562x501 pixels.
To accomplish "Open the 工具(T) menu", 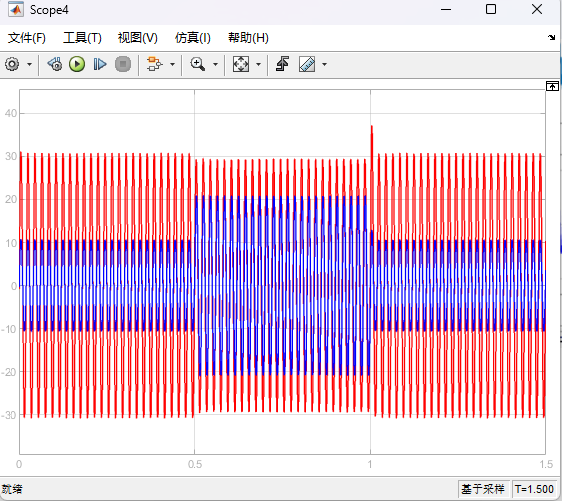I will (x=82, y=38).
